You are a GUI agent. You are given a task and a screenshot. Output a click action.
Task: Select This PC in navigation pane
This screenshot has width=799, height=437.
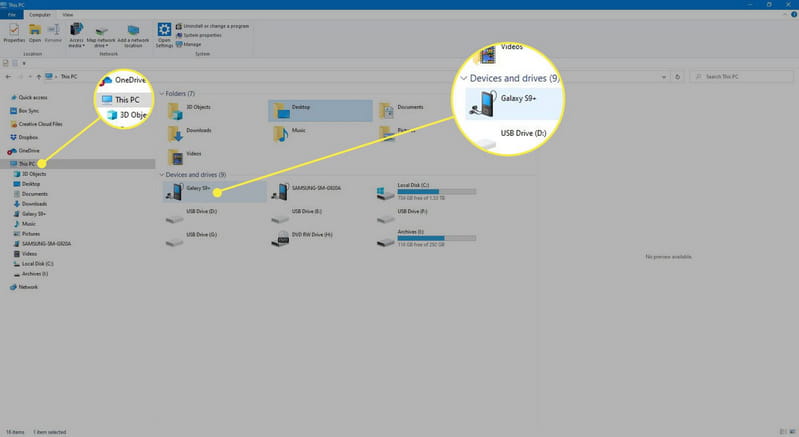(x=77, y=163)
